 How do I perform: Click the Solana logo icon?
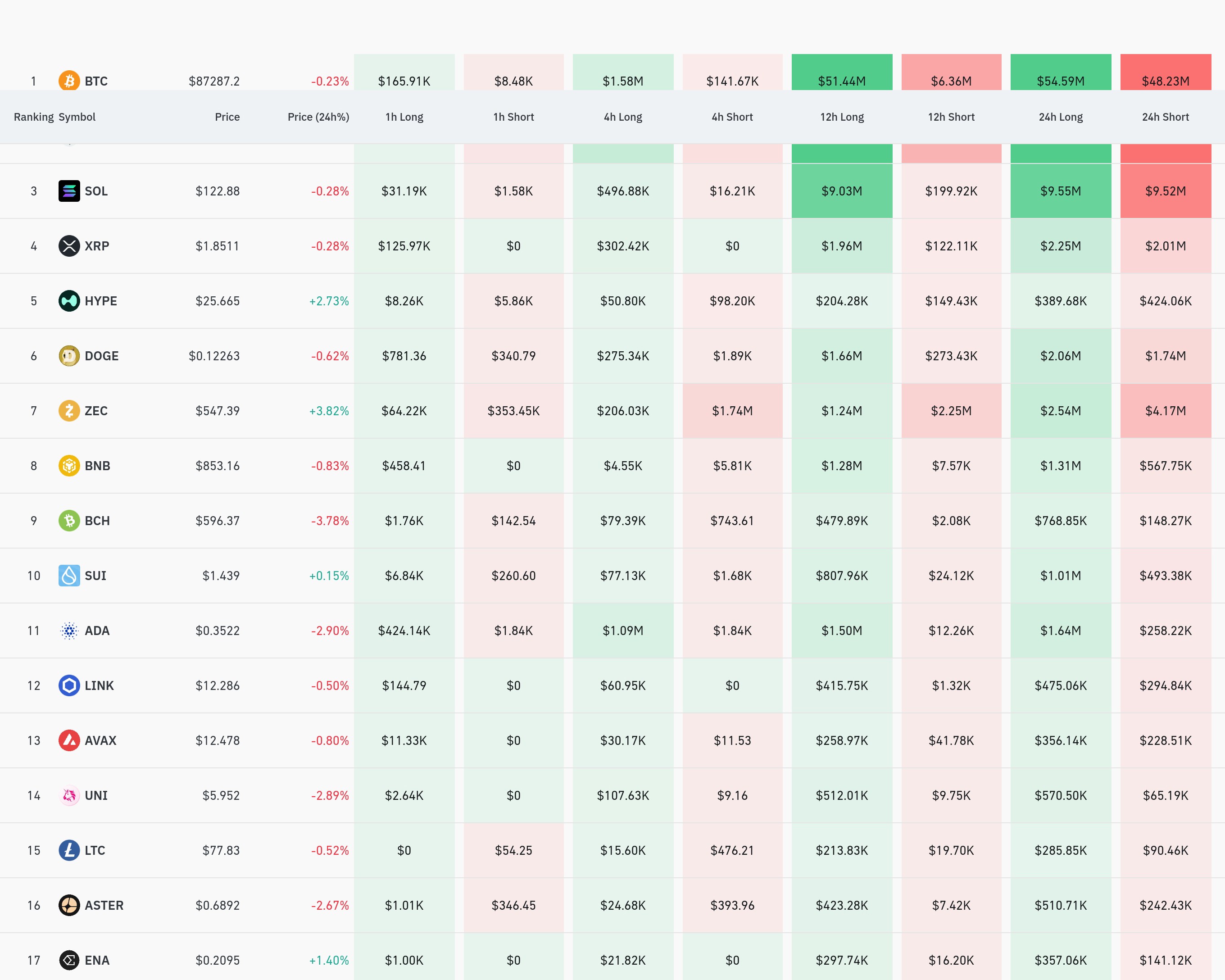69,191
